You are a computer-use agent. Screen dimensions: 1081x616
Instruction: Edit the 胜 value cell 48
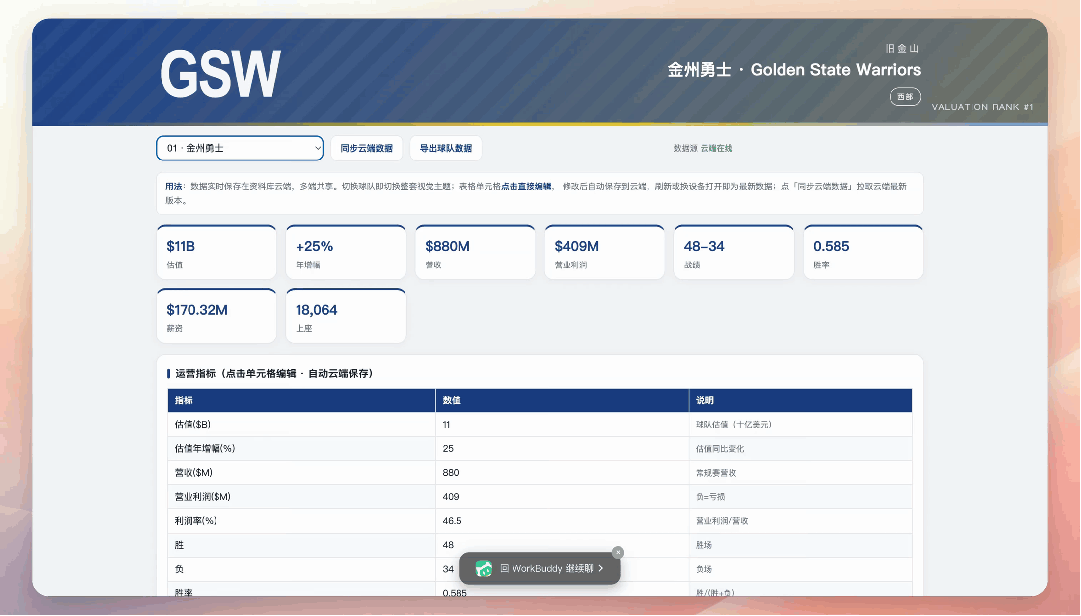562,545
